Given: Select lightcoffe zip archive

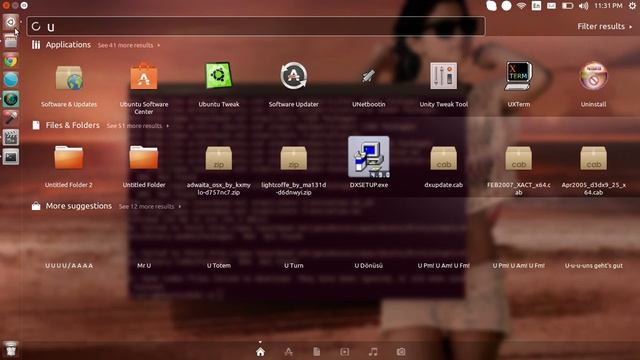Looking at the screenshot, I should click(x=293, y=158).
